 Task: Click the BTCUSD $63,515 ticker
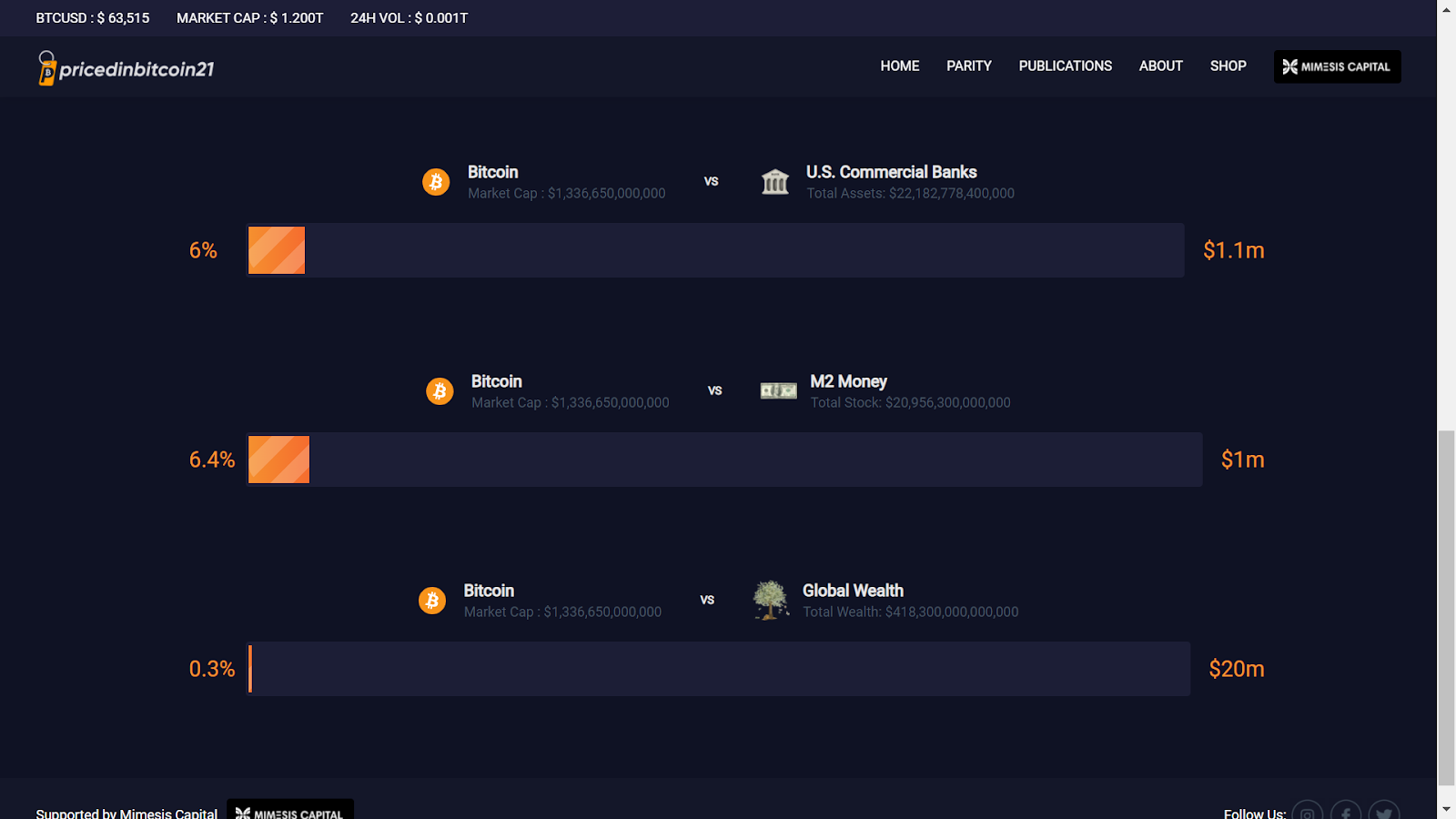[x=93, y=18]
